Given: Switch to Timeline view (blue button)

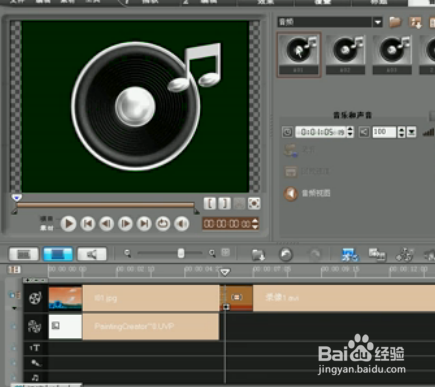Looking at the screenshot, I should click(x=58, y=254).
